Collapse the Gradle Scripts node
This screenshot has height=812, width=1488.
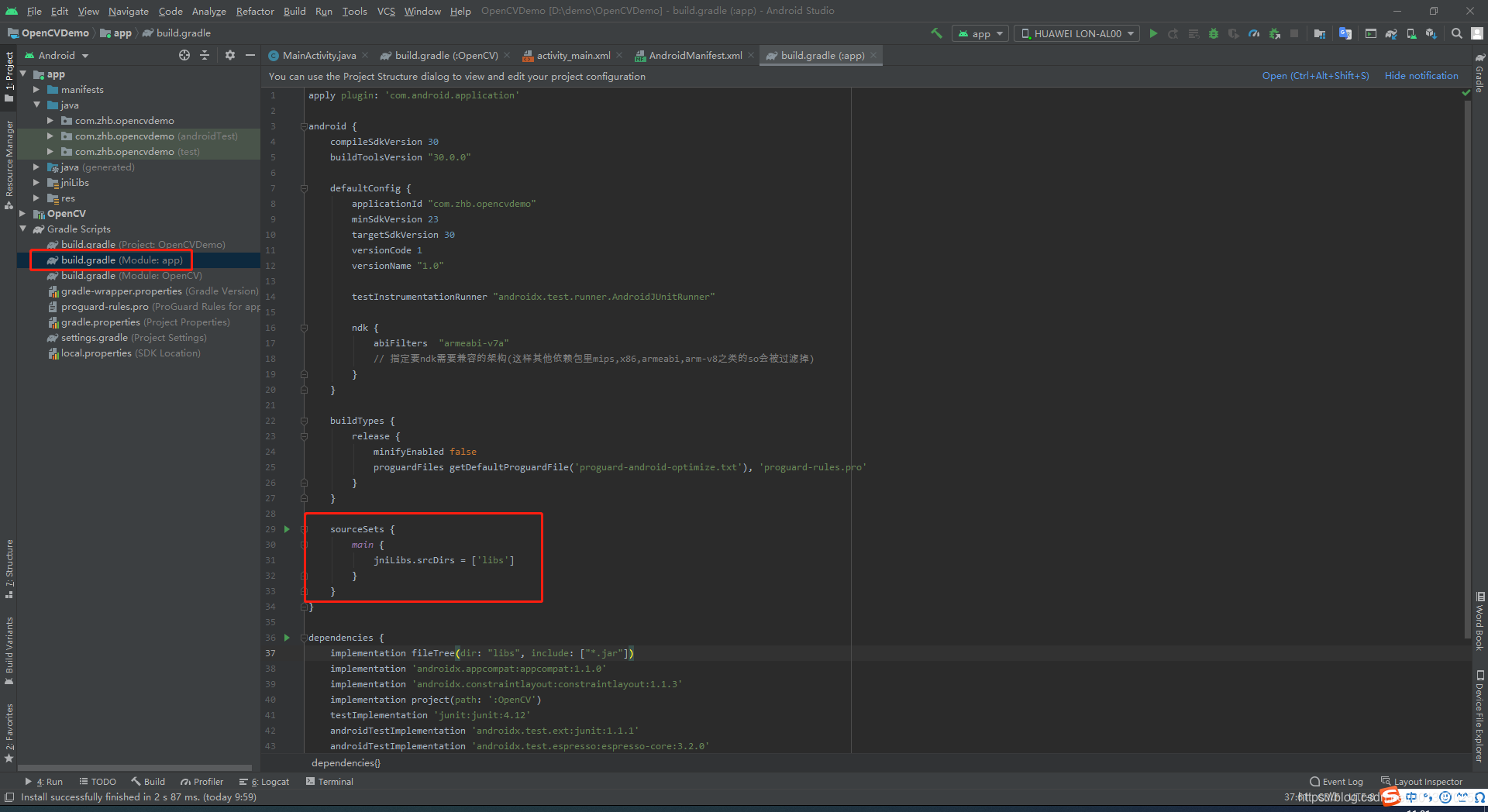[23, 229]
